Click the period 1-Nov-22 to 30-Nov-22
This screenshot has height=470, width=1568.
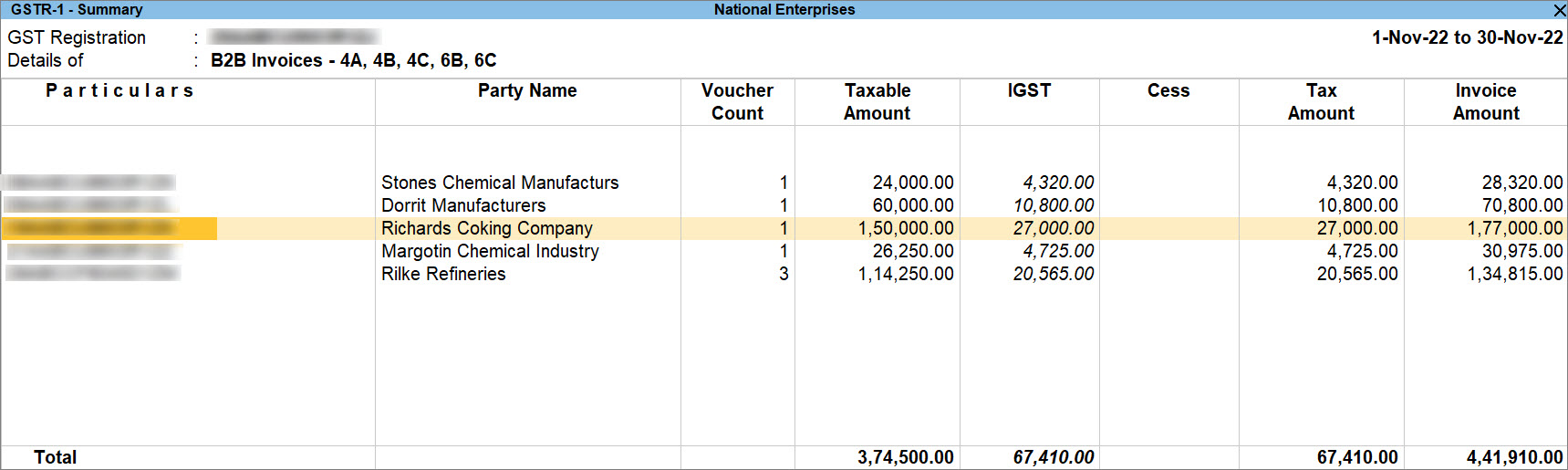tap(1468, 37)
